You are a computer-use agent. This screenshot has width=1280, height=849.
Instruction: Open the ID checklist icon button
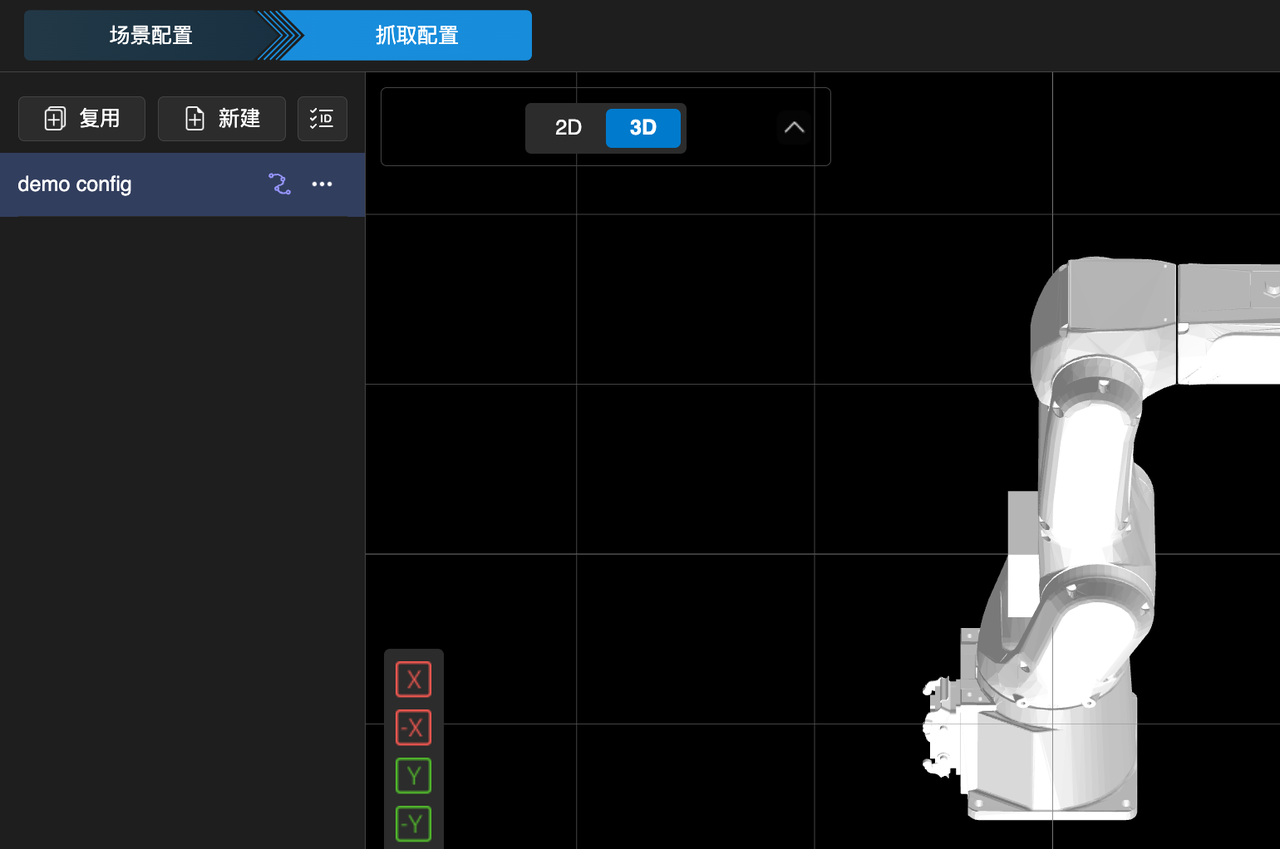click(x=322, y=119)
